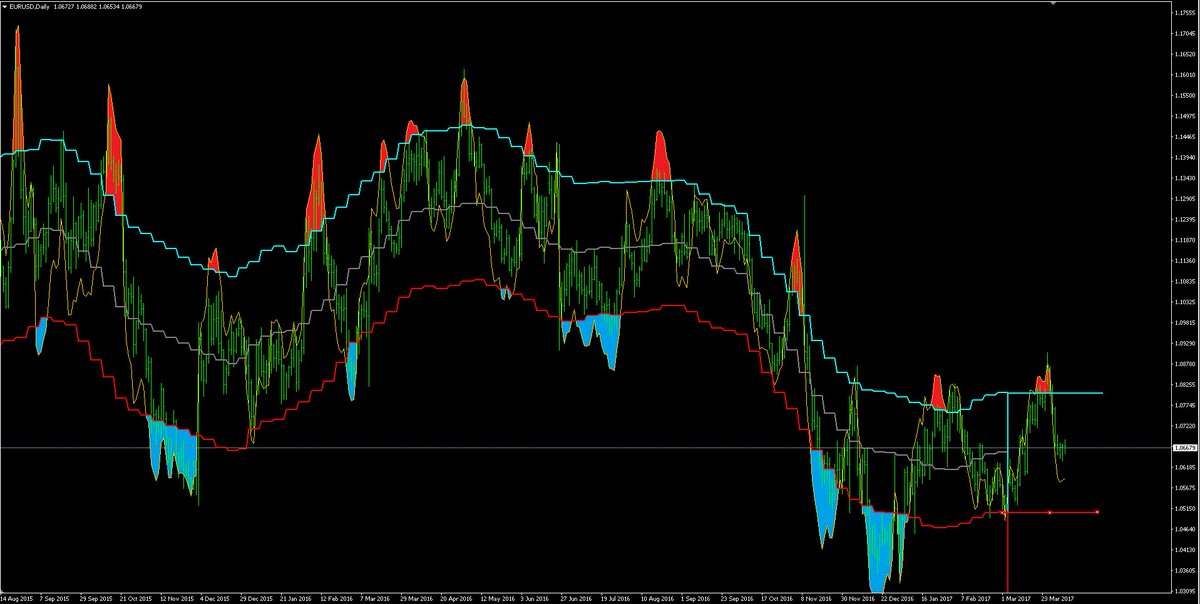Screen dimensions: 1200x604
Task: Click the 21 Jan 2016 date label
Action: click(297, 598)
